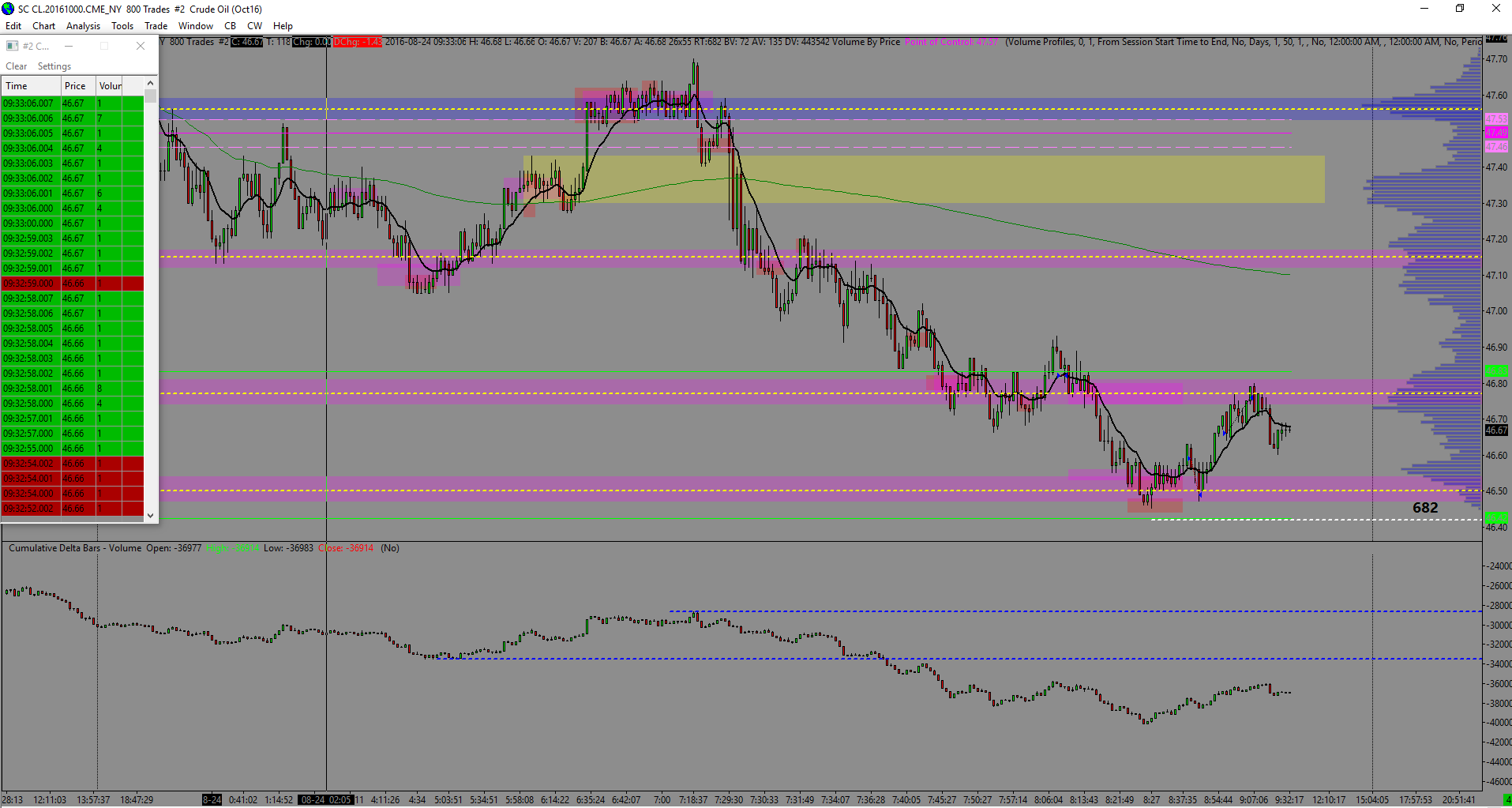Click the highlighted 08-24 02:05 time axis label

coord(326,800)
